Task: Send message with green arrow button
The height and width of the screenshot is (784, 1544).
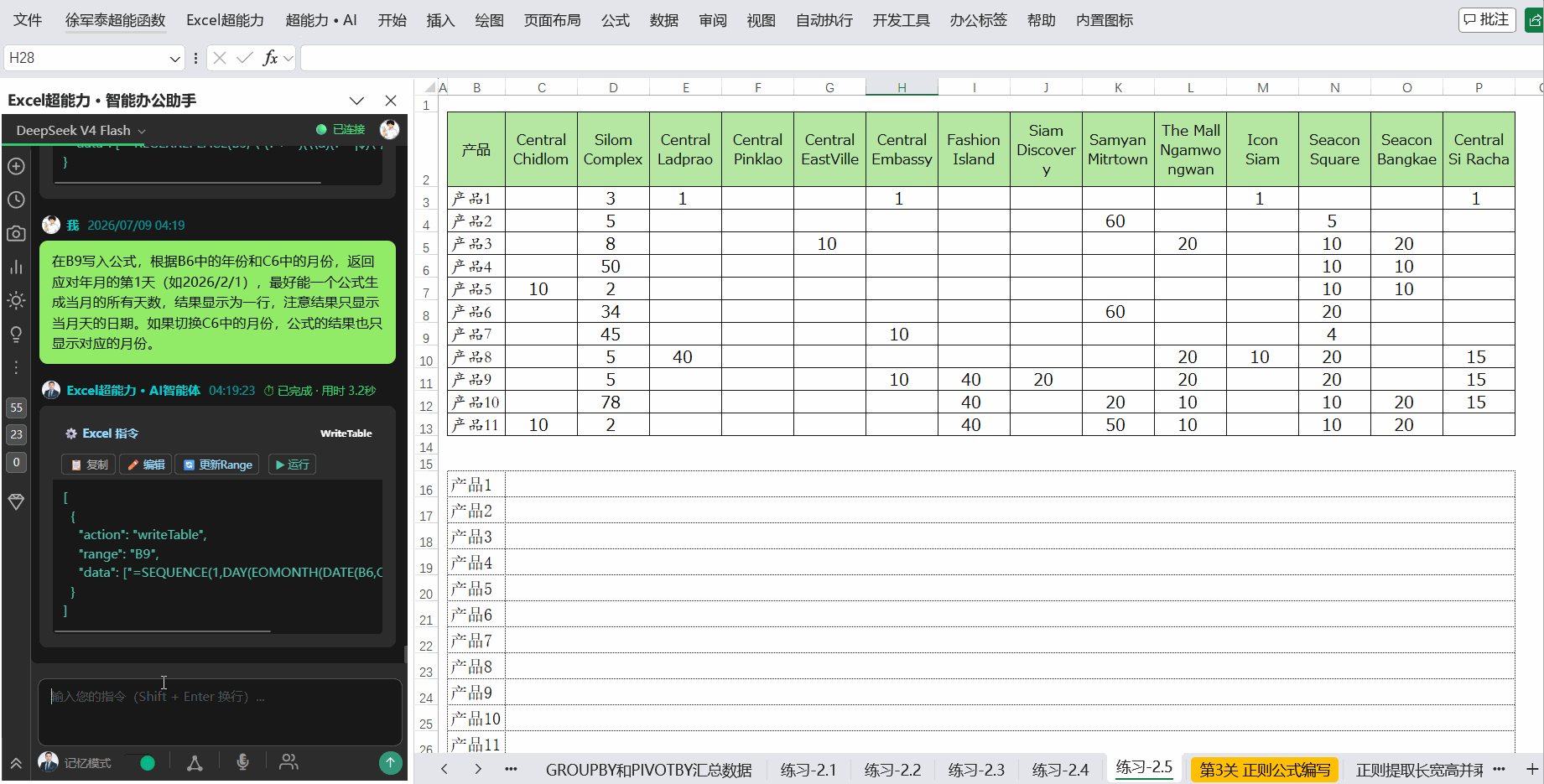Action: (x=390, y=762)
